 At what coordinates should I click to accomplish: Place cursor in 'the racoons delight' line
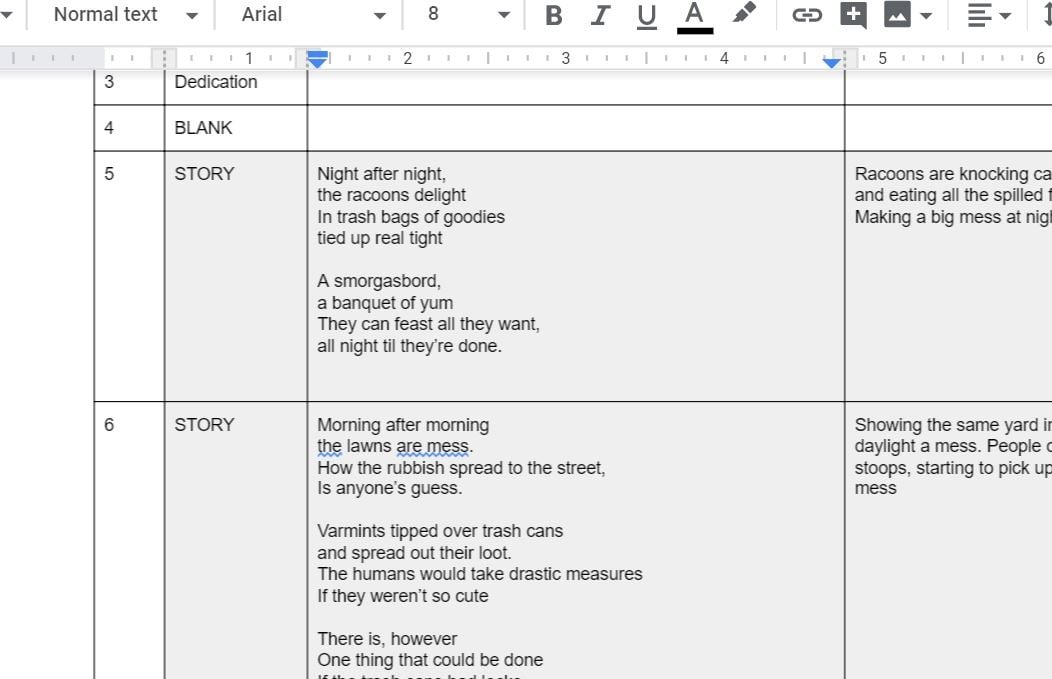click(391, 195)
